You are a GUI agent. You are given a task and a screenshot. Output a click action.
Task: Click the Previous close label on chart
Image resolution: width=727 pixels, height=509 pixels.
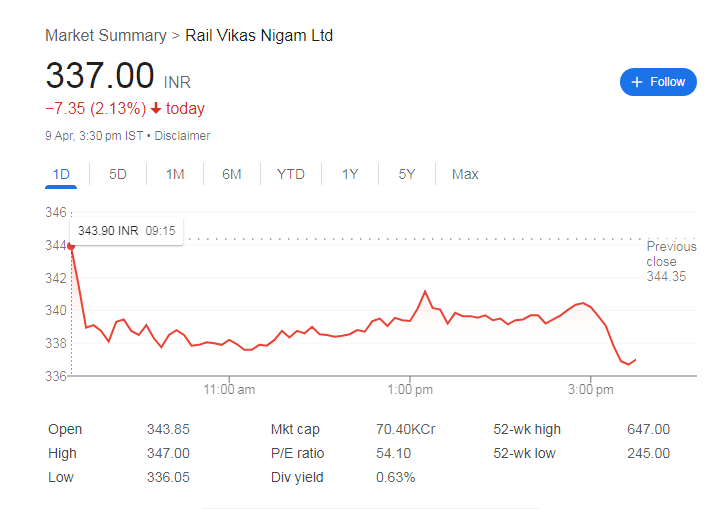[671, 254]
